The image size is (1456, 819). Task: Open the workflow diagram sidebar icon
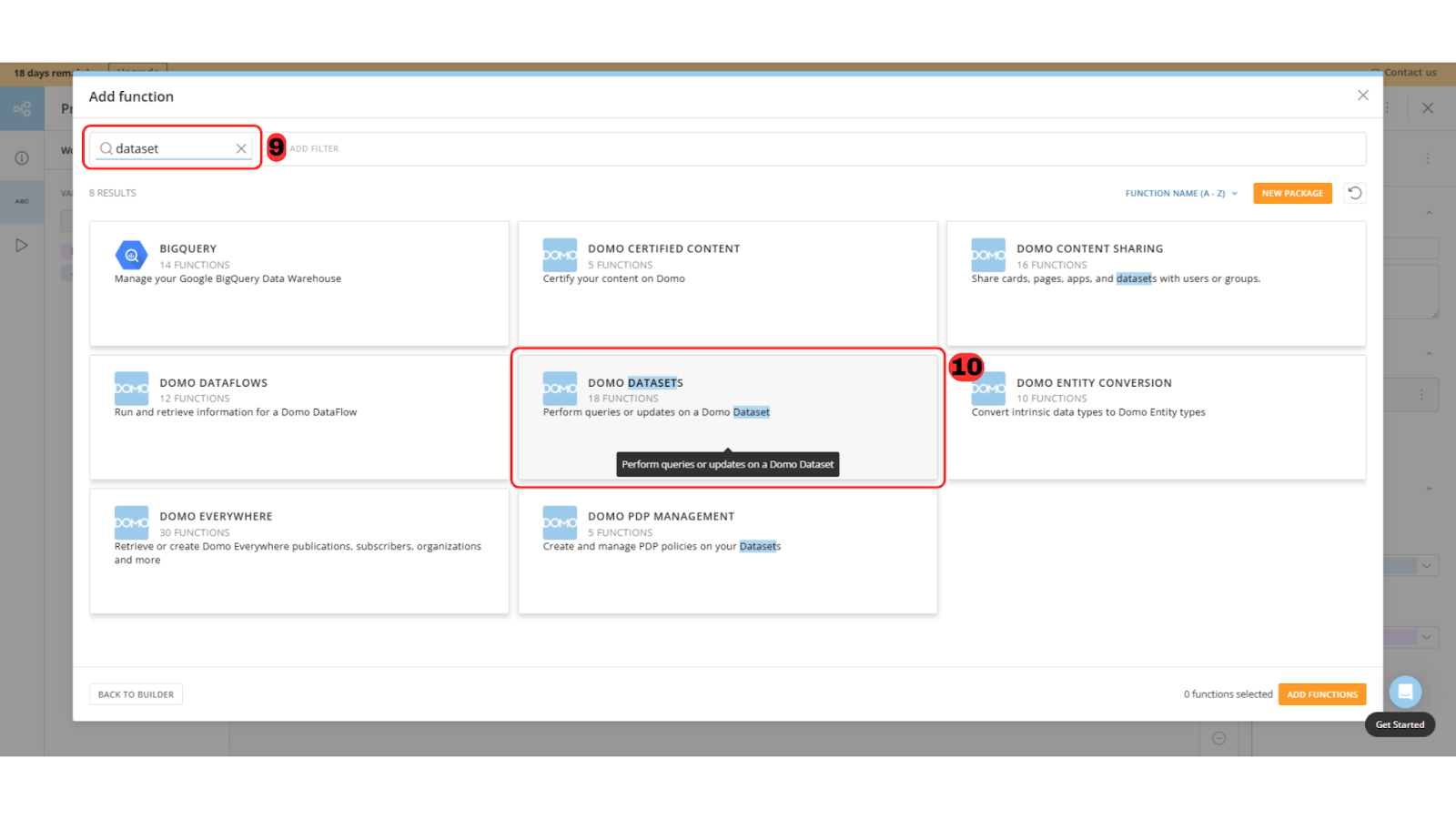click(x=22, y=109)
